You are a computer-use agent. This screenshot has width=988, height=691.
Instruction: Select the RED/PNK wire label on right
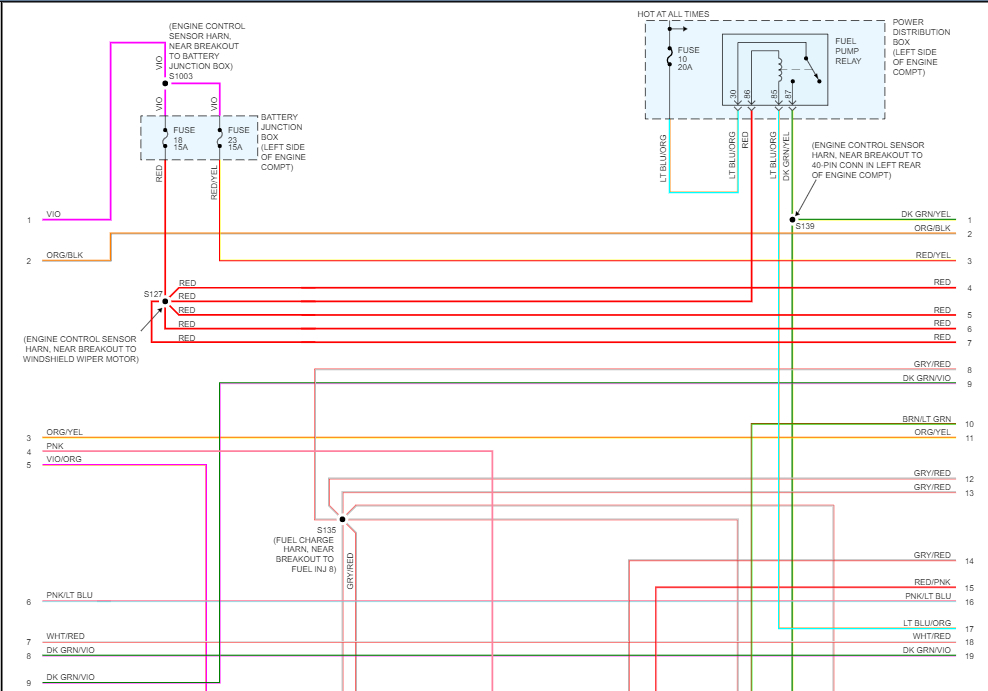coord(932,582)
